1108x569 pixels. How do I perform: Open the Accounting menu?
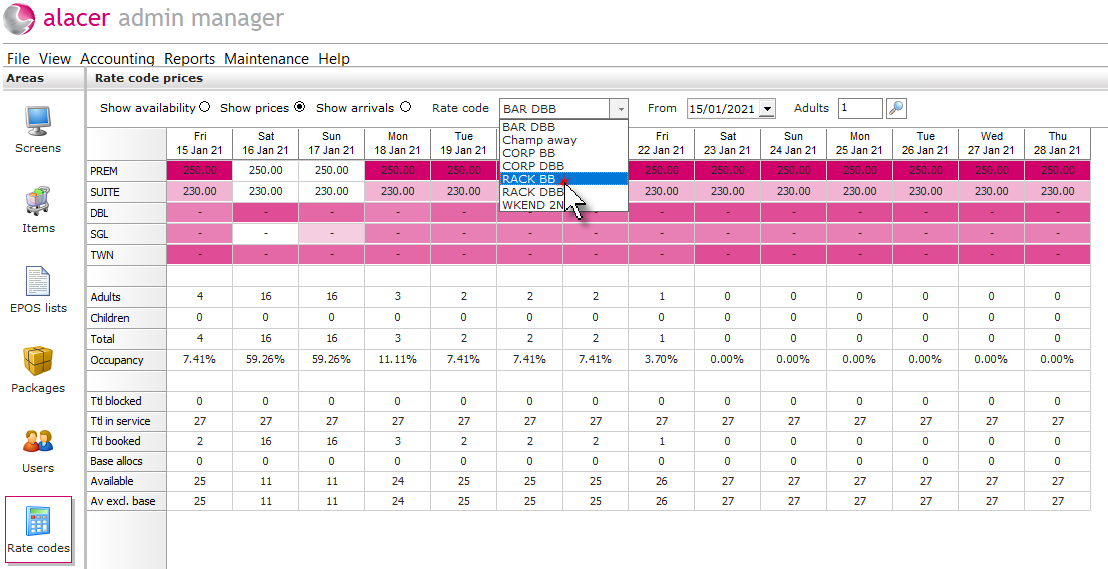[117, 59]
